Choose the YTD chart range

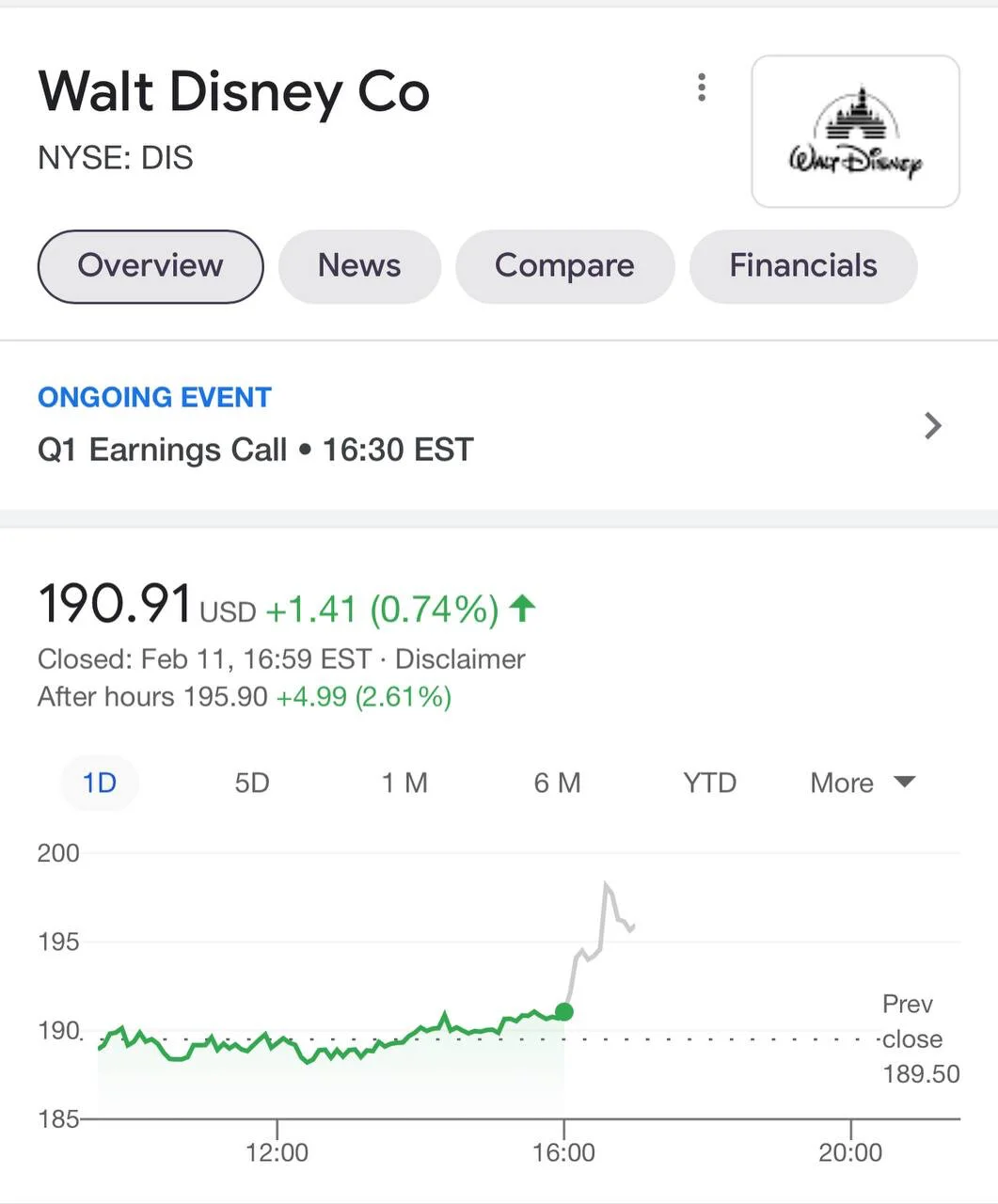(x=709, y=783)
